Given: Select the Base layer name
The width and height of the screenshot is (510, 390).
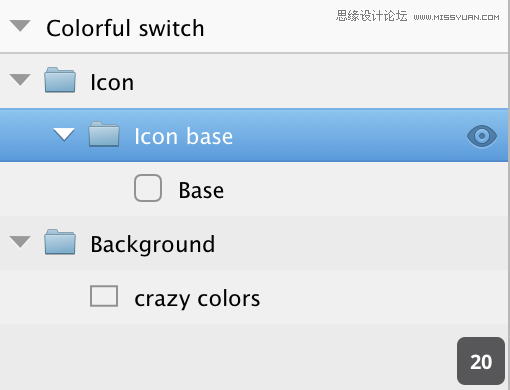Looking at the screenshot, I should (x=201, y=190).
